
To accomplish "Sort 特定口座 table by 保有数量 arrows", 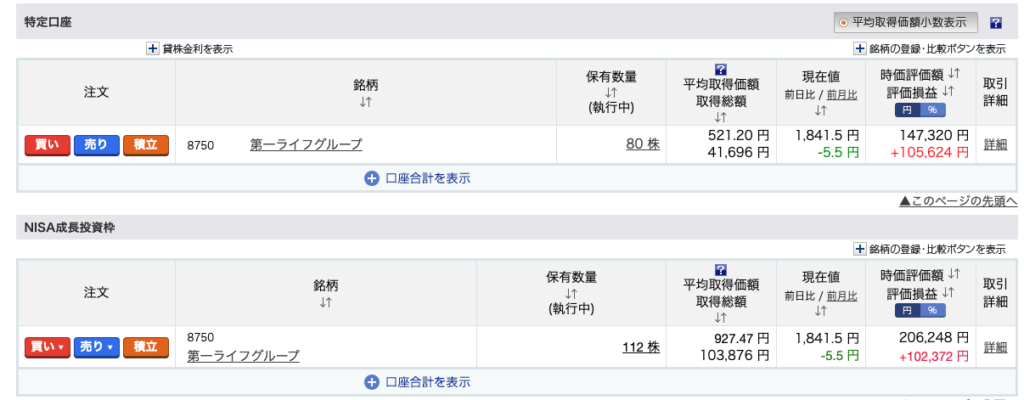I will coord(611,93).
